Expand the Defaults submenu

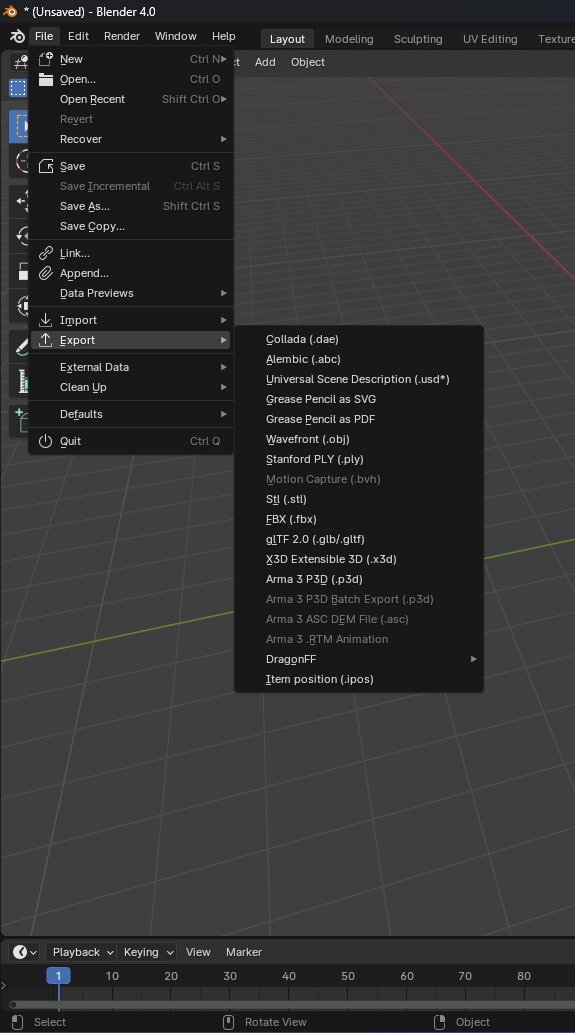tap(132, 414)
